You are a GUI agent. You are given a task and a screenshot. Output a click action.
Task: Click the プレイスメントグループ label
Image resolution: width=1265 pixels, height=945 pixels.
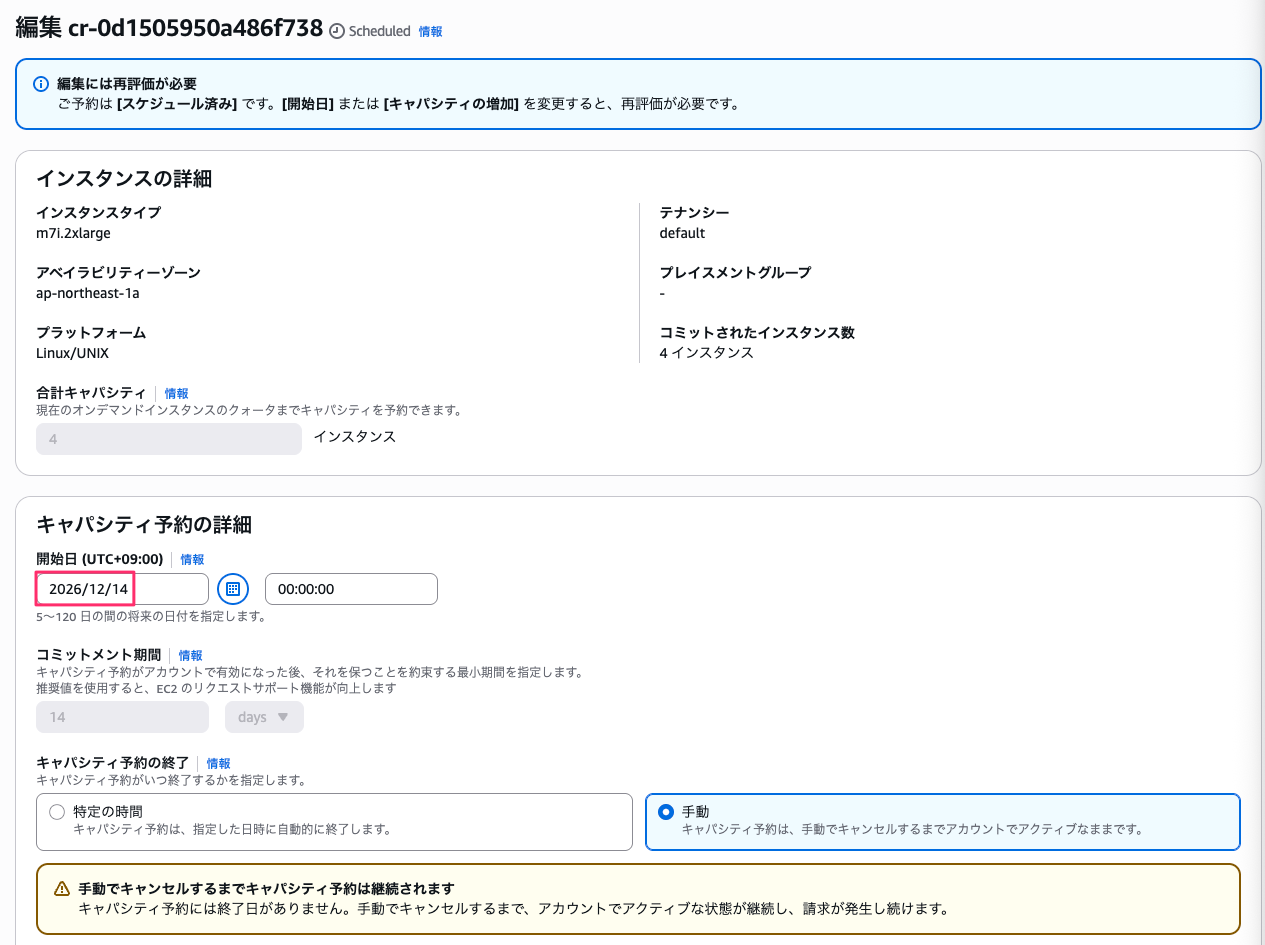(x=735, y=272)
